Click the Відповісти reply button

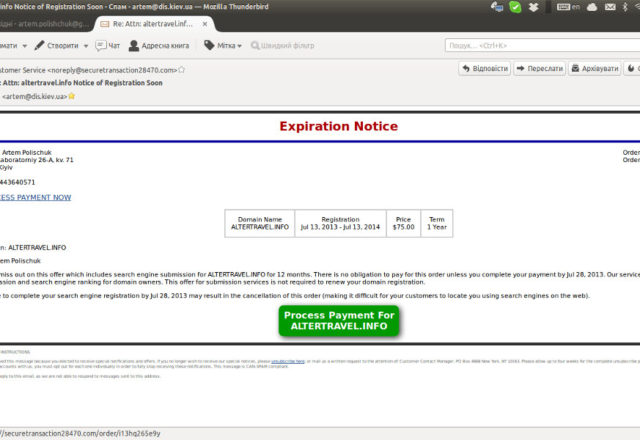[484, 69]
